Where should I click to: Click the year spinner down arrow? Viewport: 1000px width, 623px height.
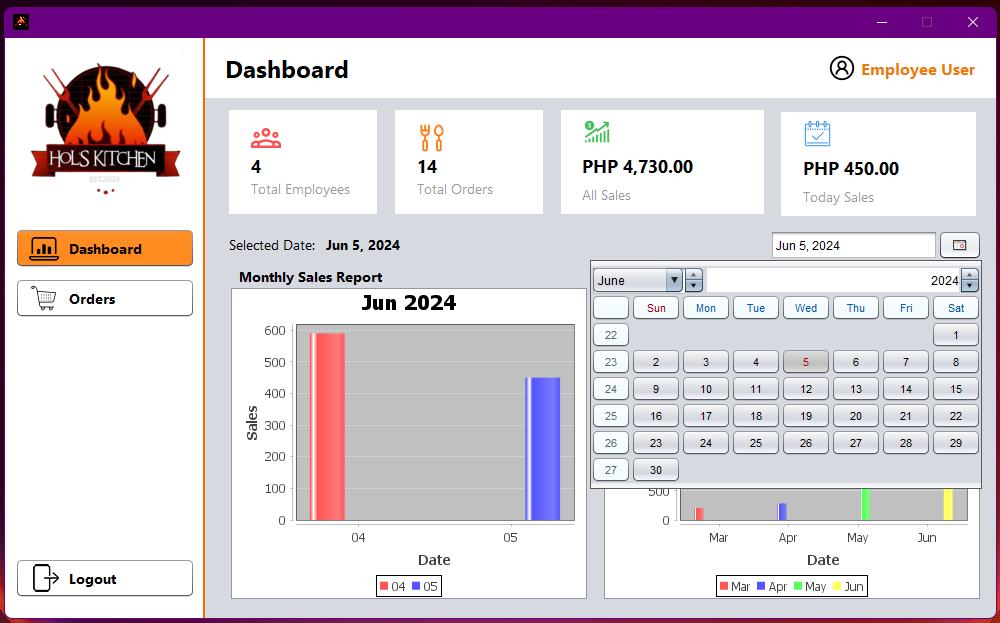969,287
